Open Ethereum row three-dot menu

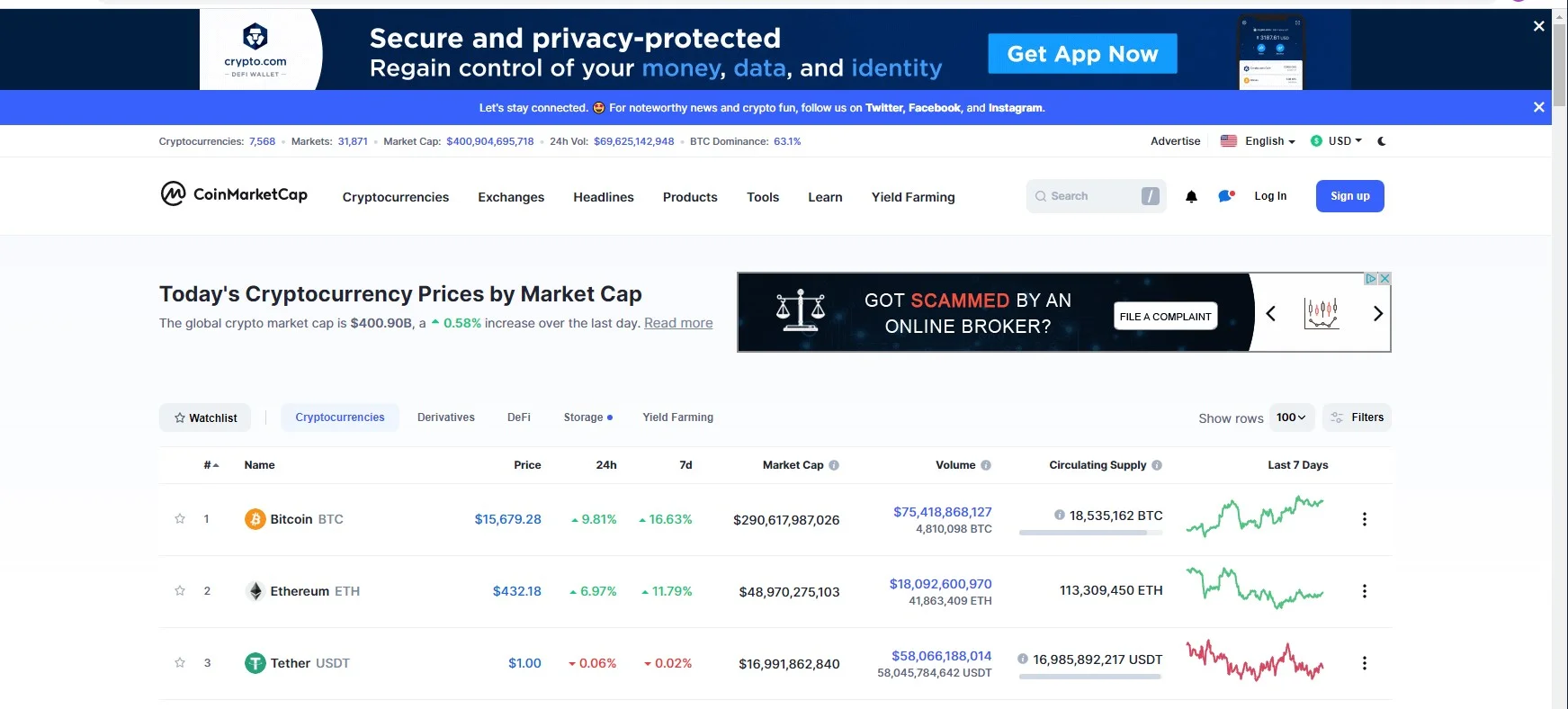[x=1365, y=591]
